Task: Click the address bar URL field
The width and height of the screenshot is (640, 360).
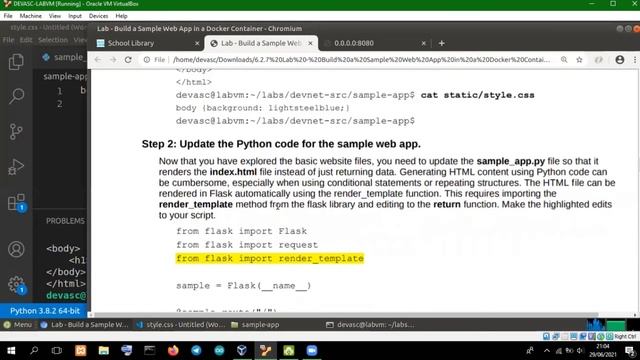Action: pos(361,60)
